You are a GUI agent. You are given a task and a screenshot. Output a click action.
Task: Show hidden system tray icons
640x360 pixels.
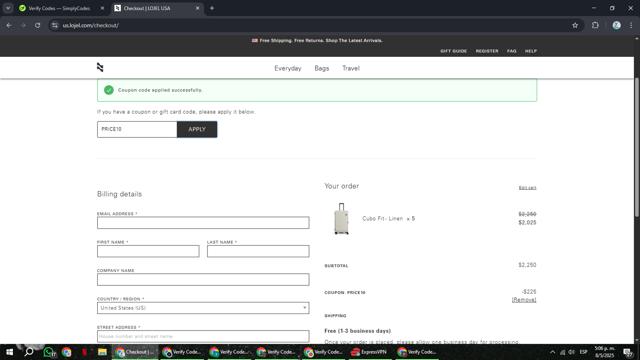tap(552, 352)
